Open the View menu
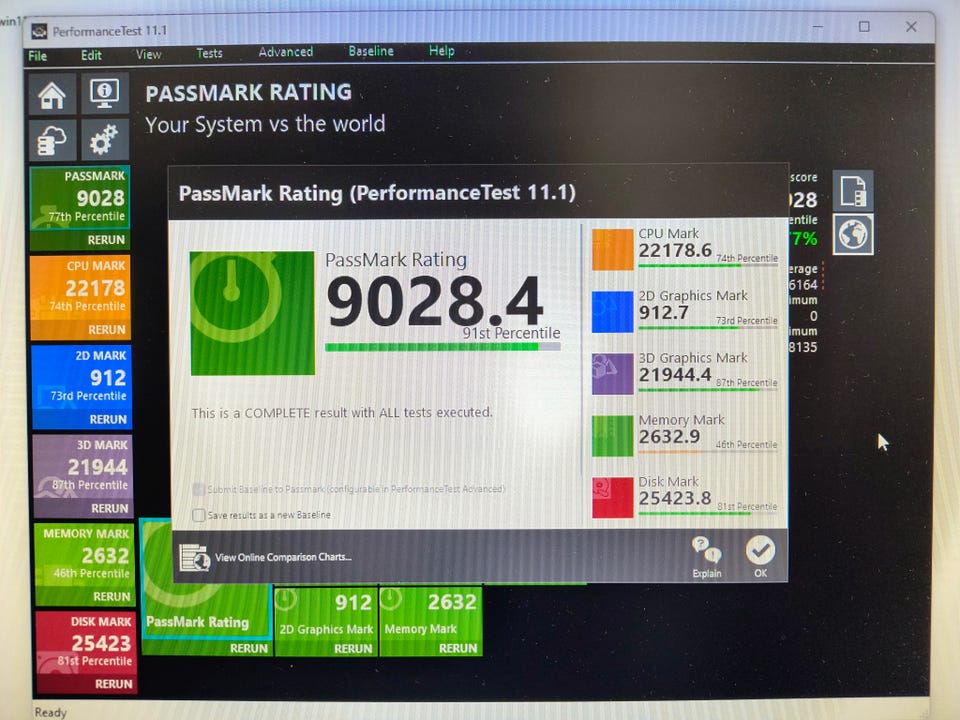Viewport: 960px width, 720px height. [x=149, y=54]
